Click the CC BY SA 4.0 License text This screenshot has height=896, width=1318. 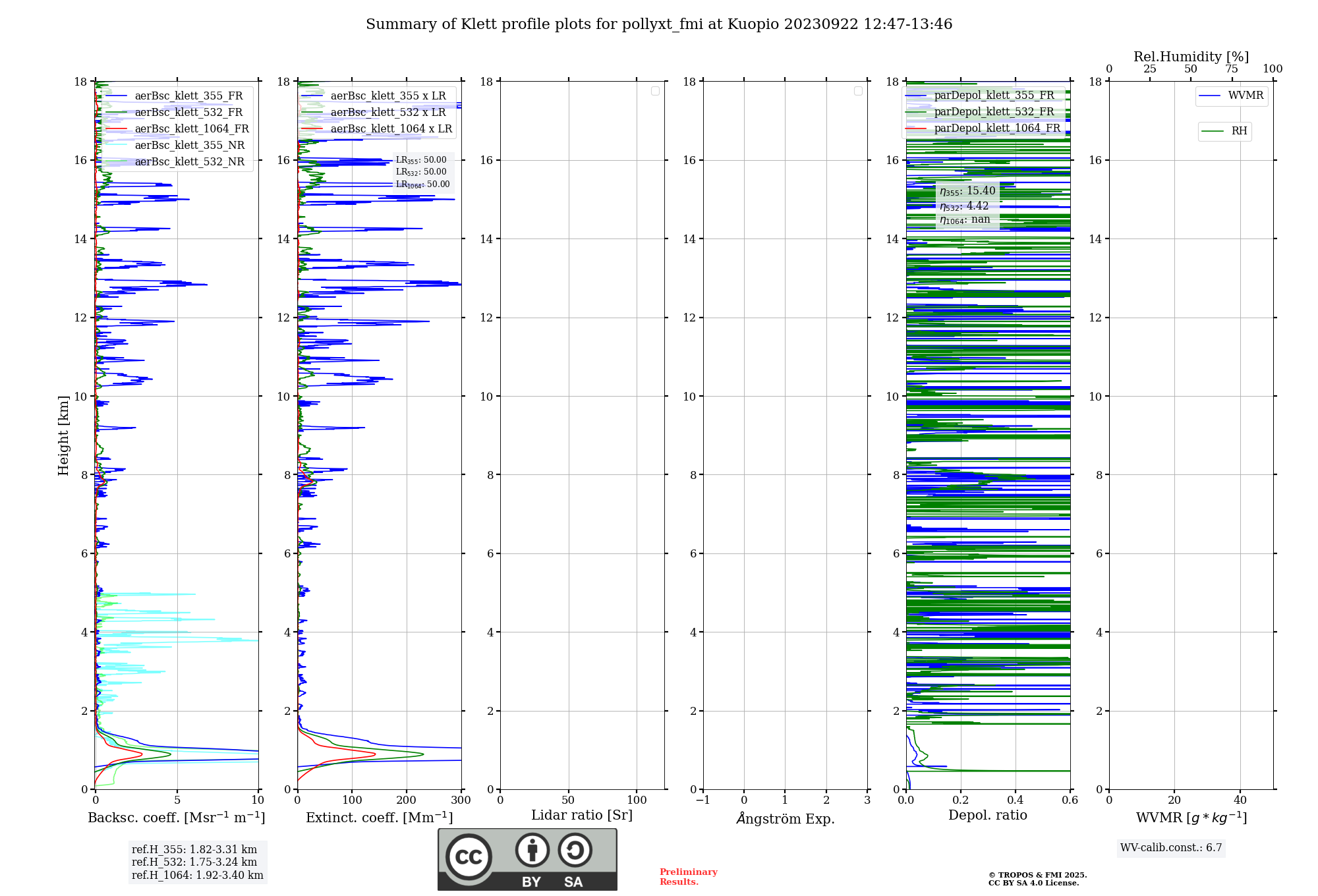click(x=1034, y=883)
